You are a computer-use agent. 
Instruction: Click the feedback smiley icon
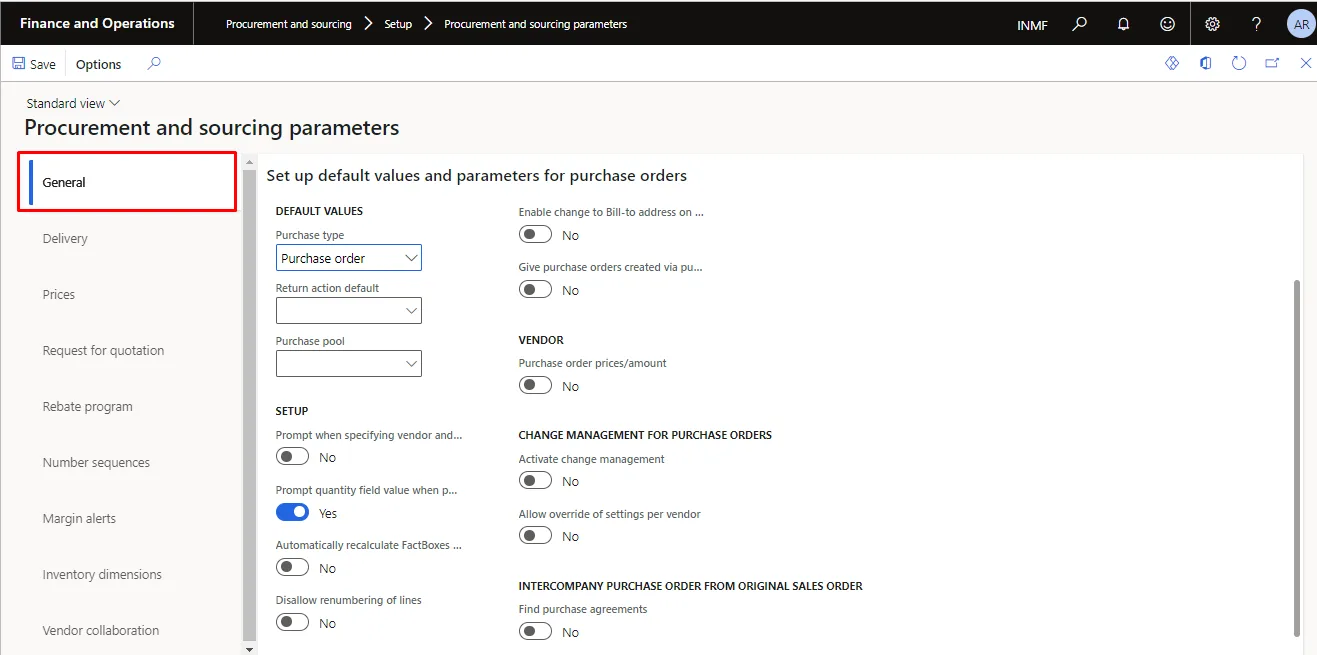(x=1167, y=24)
